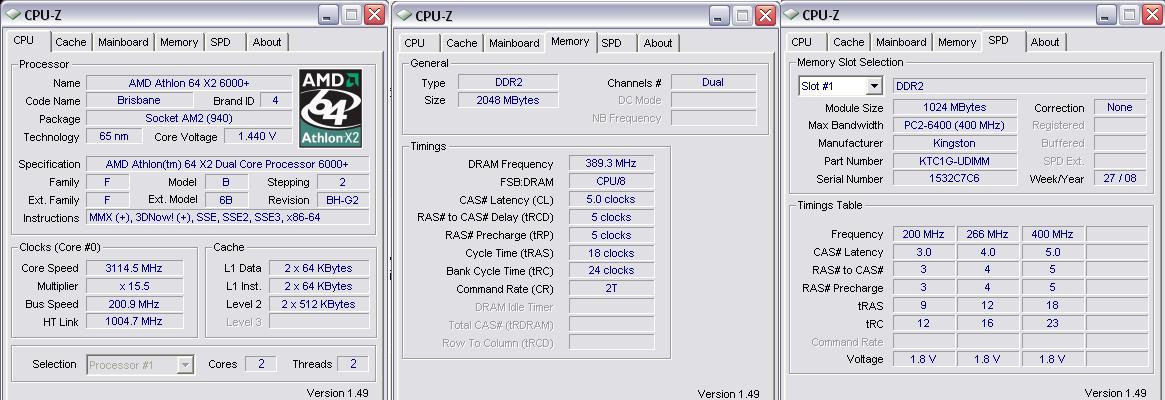Click the Revision value 'BH-G2'

343,200
